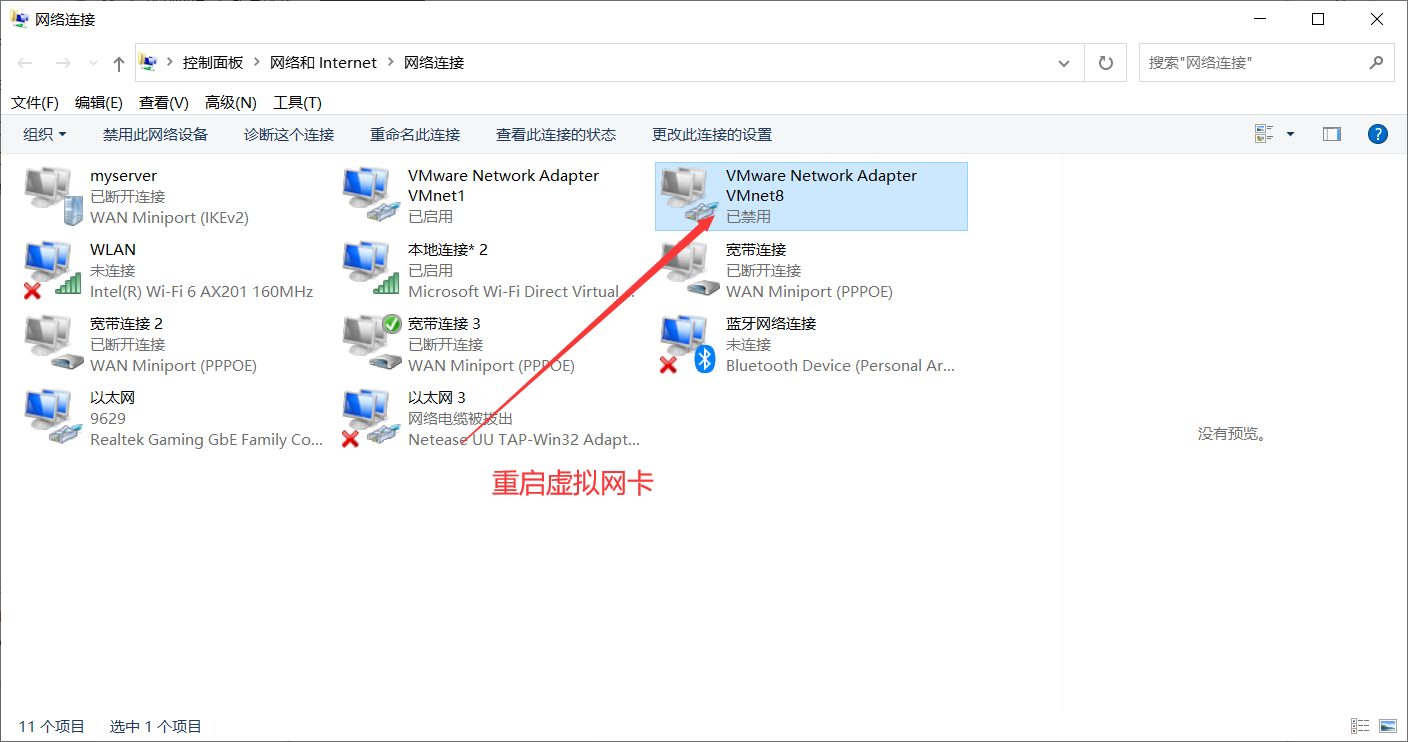Select the 以太网 3 TAP adapter icon
The width and height of the screenshot is (1408, 742).
pos(371,418)
